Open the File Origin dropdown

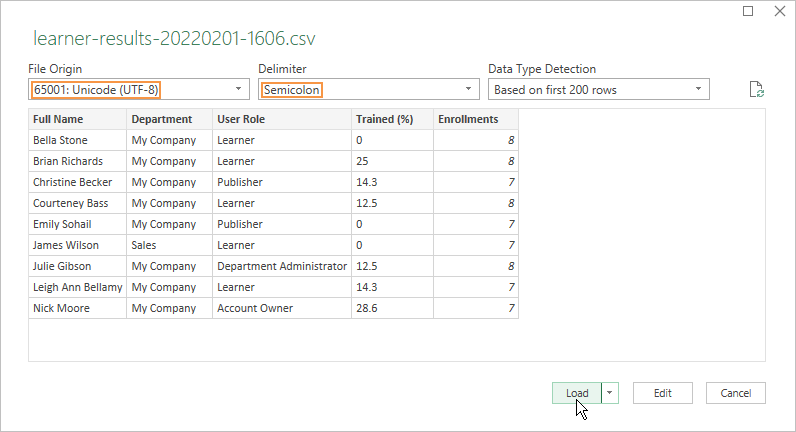(x=139, y=89)
